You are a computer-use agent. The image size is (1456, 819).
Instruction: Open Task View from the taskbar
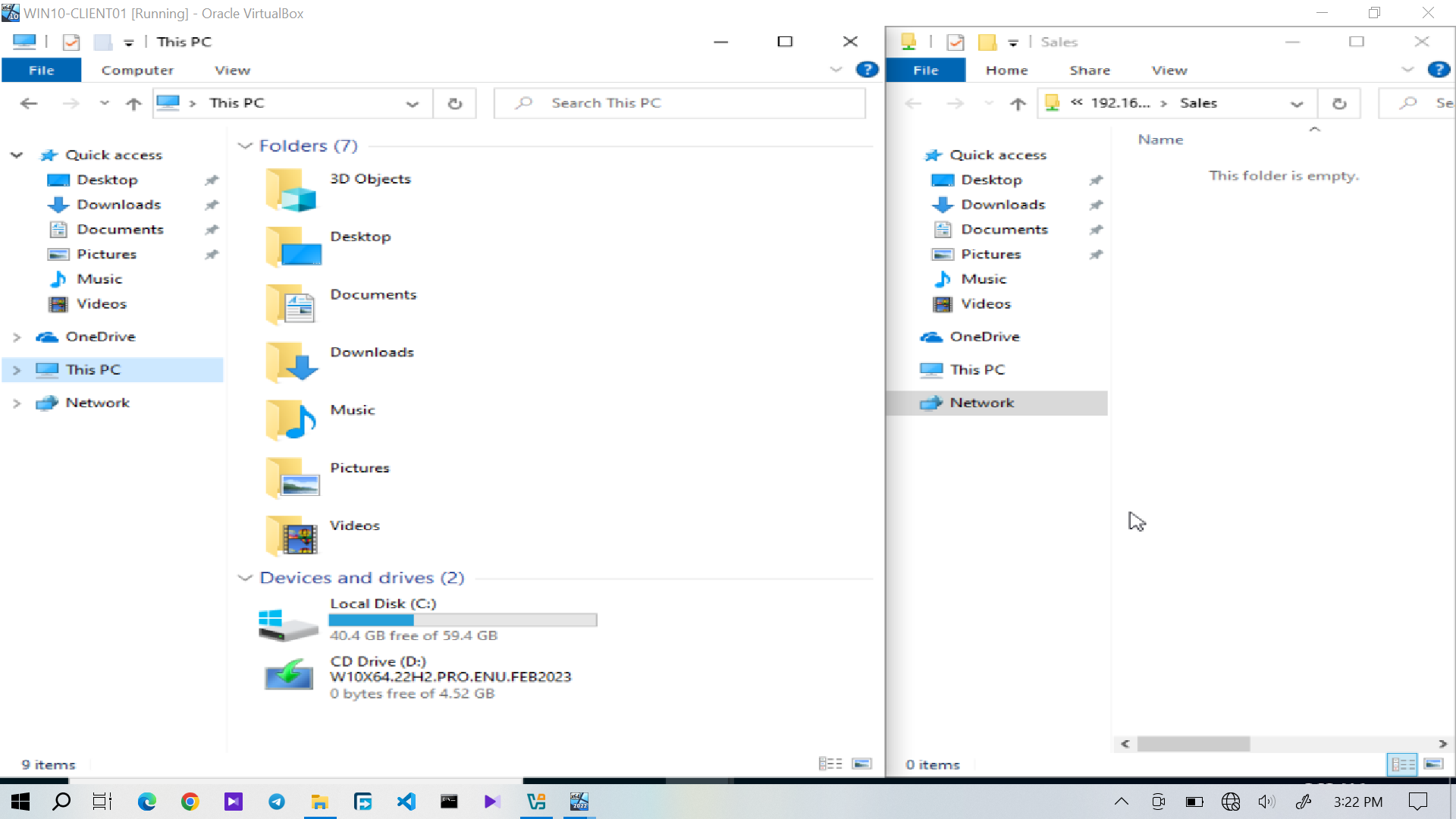tap(102, 802)
